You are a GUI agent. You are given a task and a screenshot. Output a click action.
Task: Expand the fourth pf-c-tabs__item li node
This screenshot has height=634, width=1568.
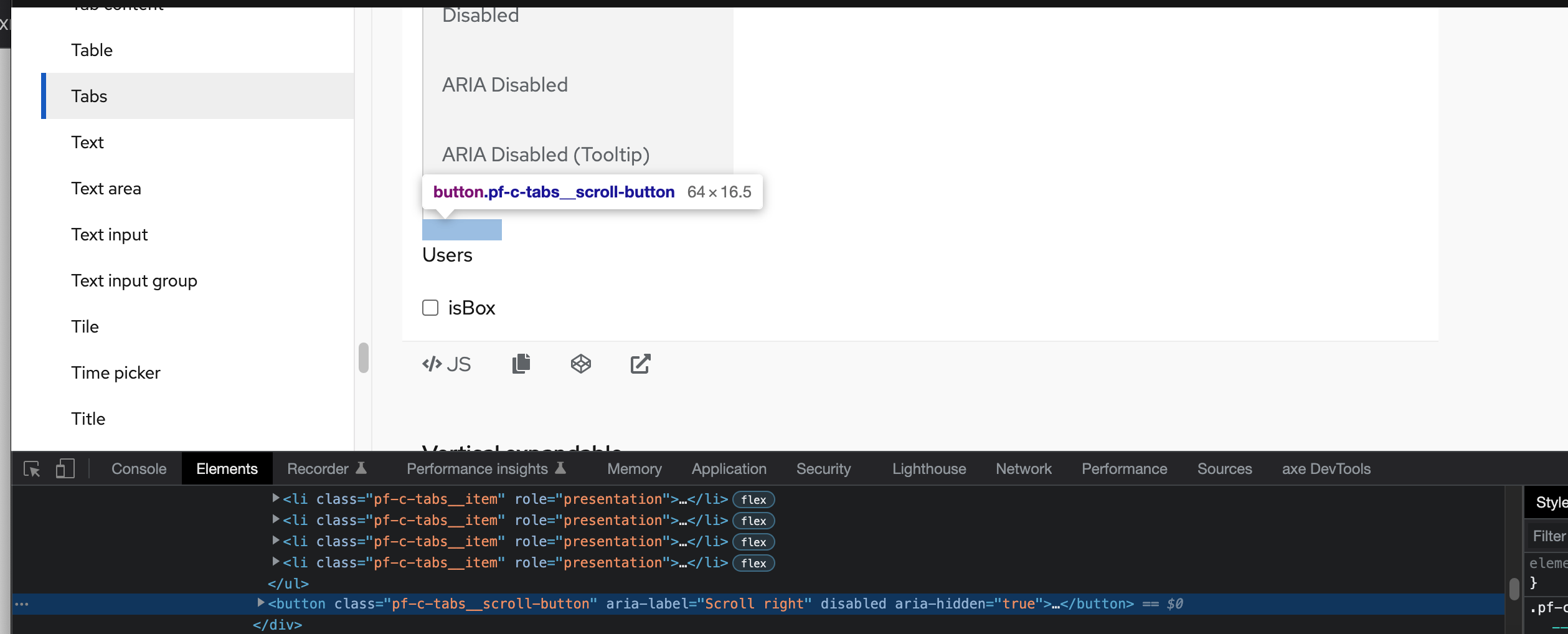(275, 562)
